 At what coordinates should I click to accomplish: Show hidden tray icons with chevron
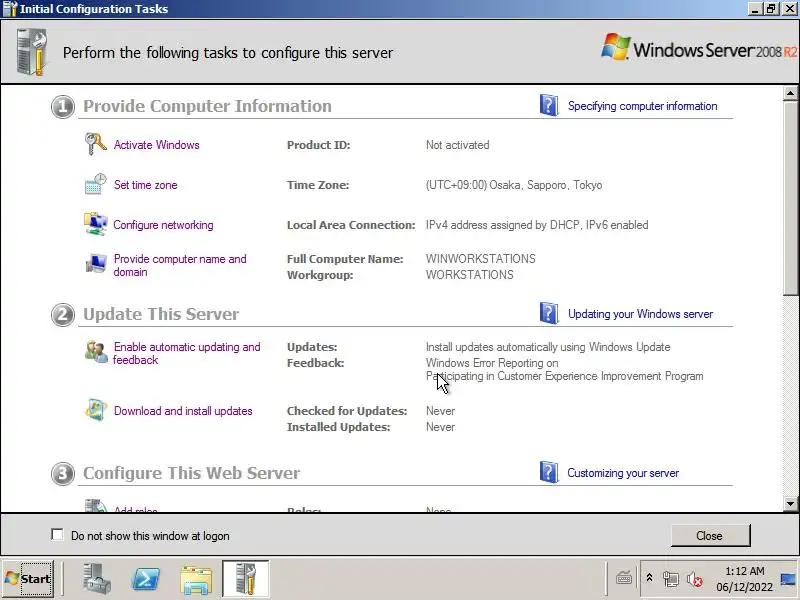pos(649,578)
